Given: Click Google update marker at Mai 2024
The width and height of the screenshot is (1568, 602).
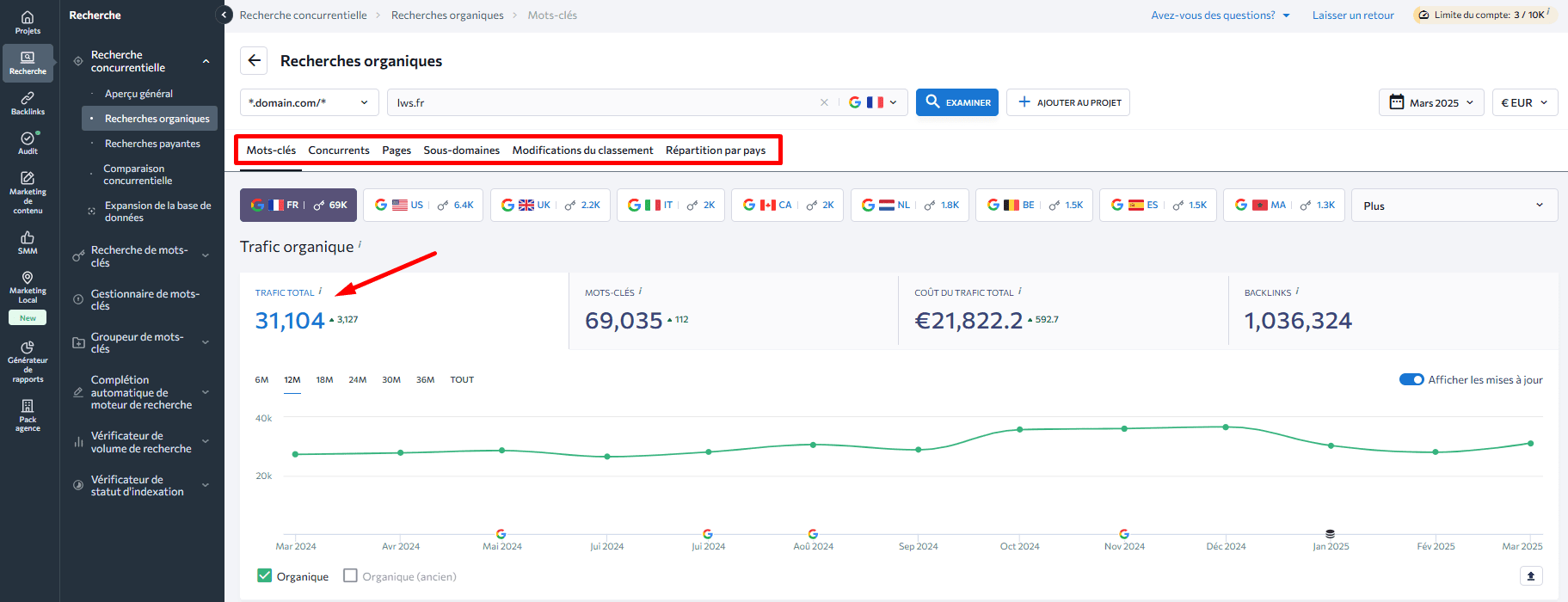Looking at the screenshot, I should pos(501,534).
